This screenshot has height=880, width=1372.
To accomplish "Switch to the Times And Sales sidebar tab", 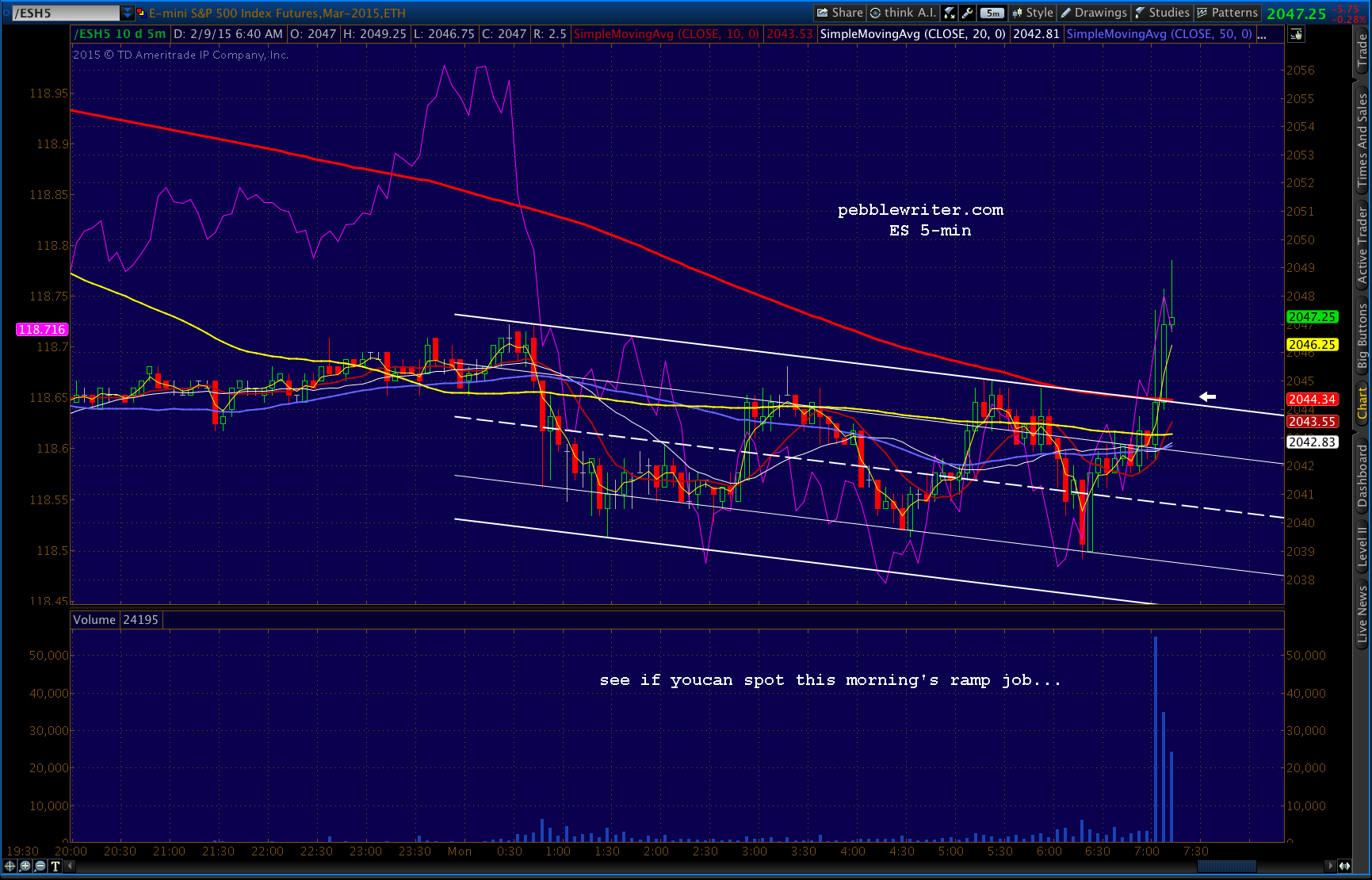I will click(x=1362, y=140).
